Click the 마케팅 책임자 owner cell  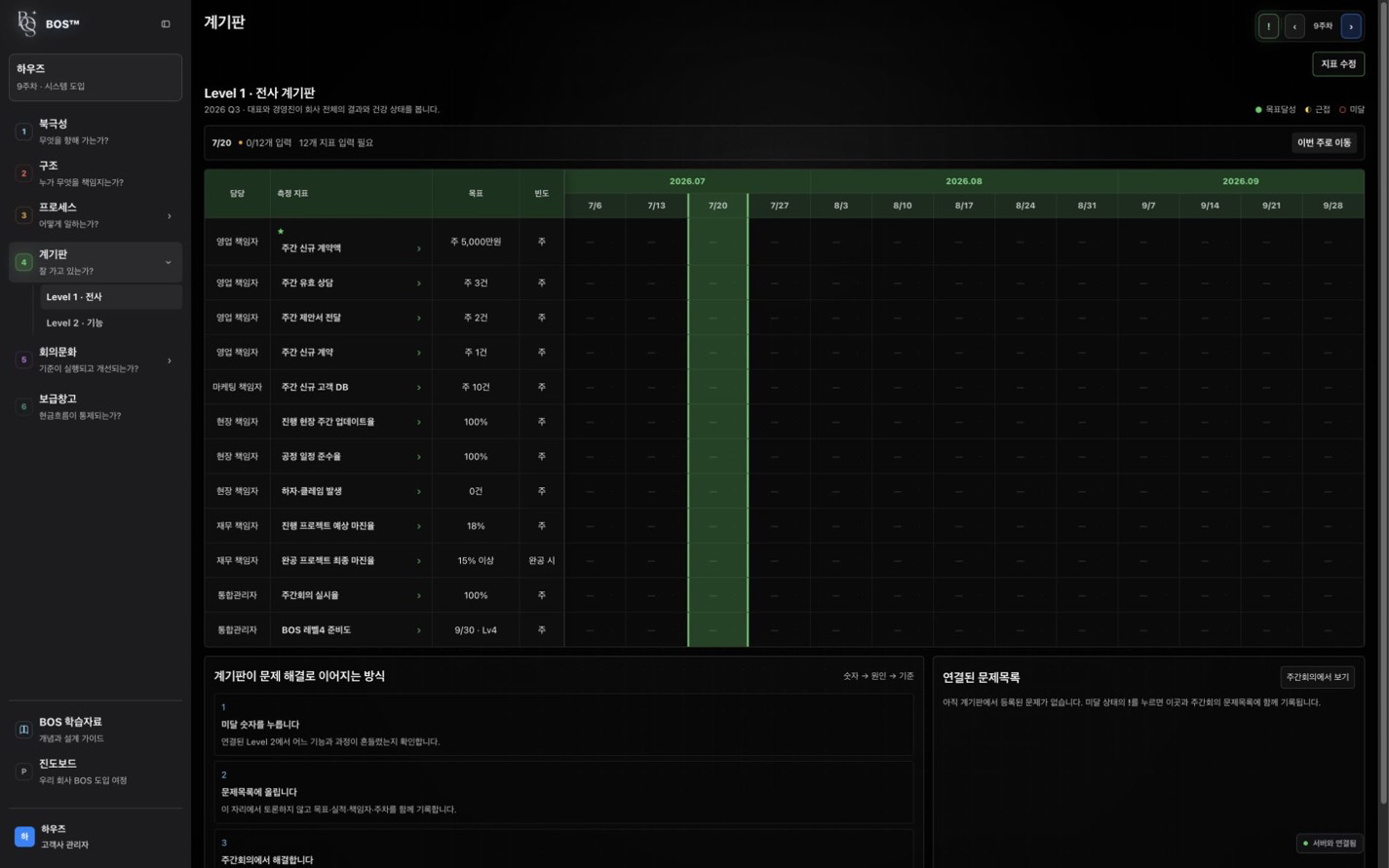238,388
